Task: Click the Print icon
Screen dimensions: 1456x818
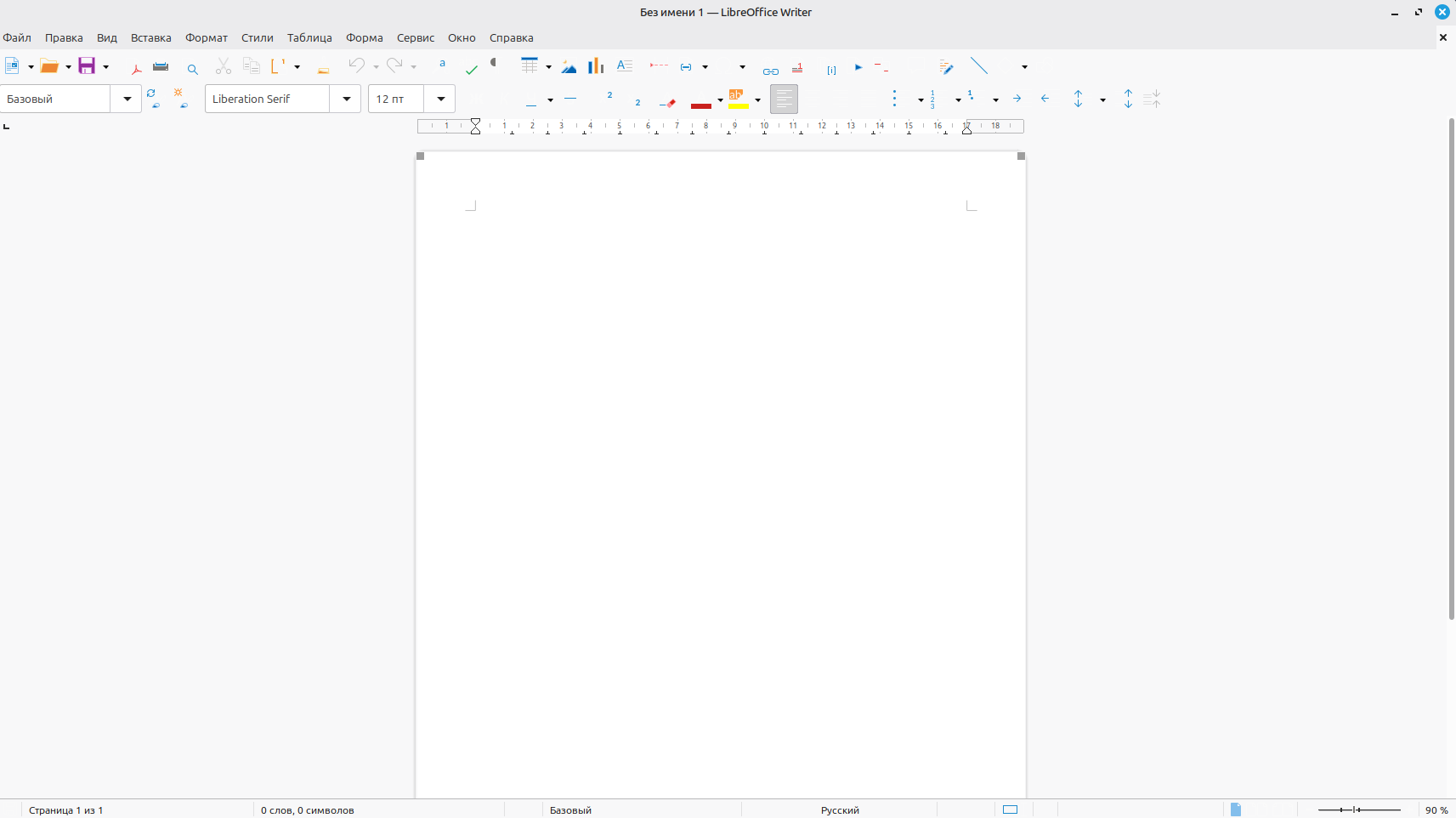Action: pos(161,66)
